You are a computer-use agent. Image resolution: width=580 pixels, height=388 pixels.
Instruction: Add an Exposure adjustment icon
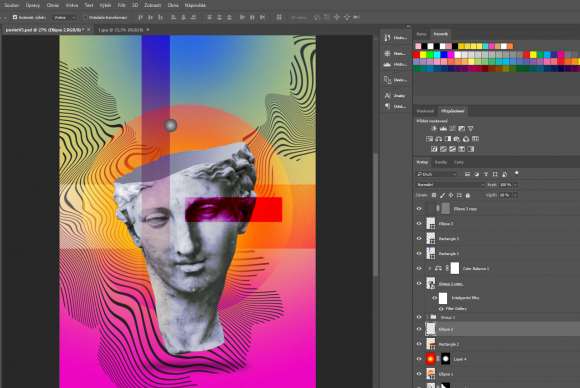461,129
